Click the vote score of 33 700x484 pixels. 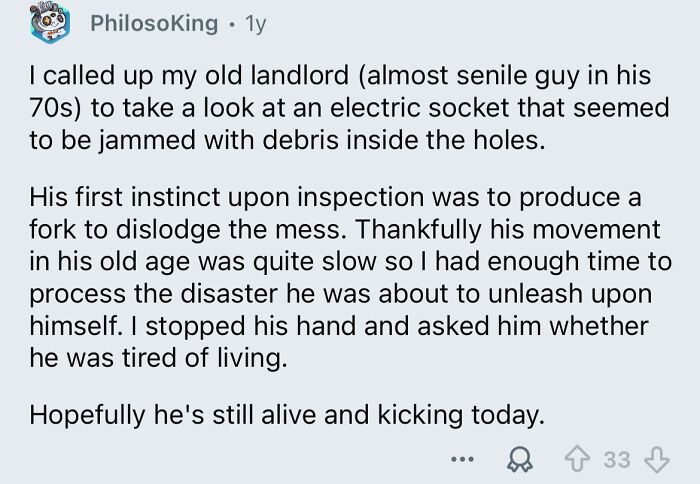click(617, 460)
